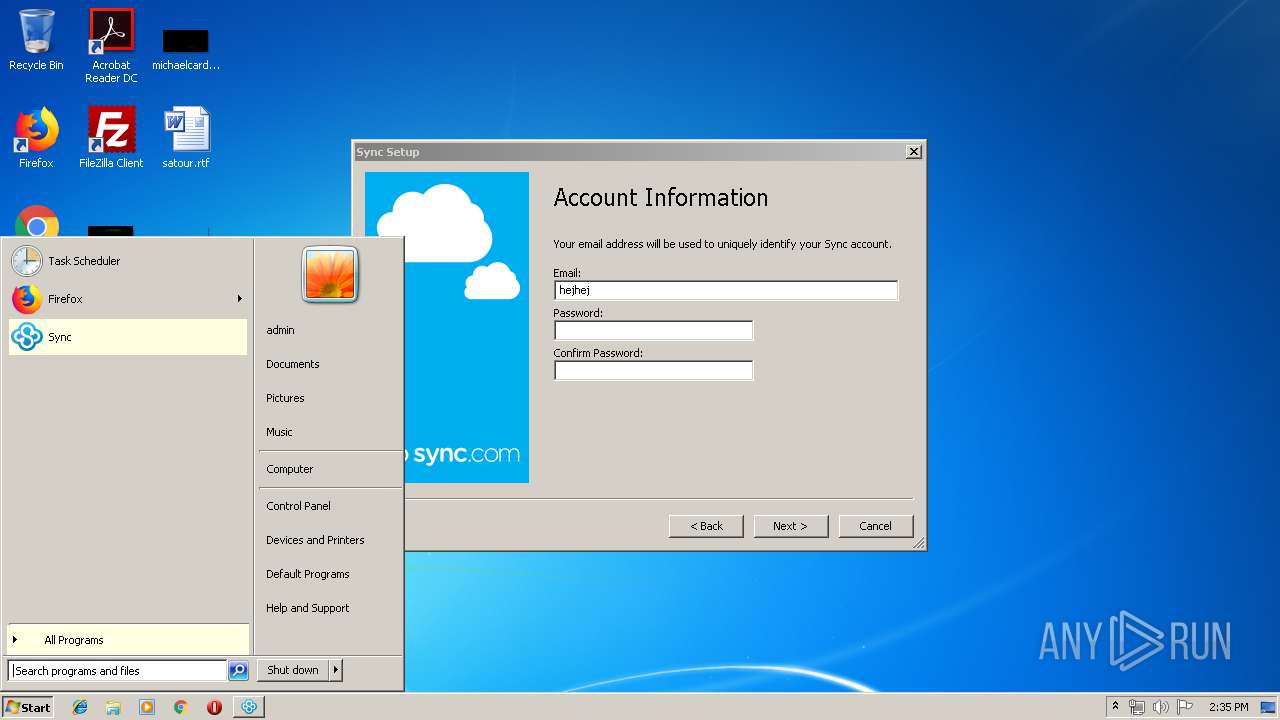Open Windows Media Player taskbar icon

[x=147, y=707]
